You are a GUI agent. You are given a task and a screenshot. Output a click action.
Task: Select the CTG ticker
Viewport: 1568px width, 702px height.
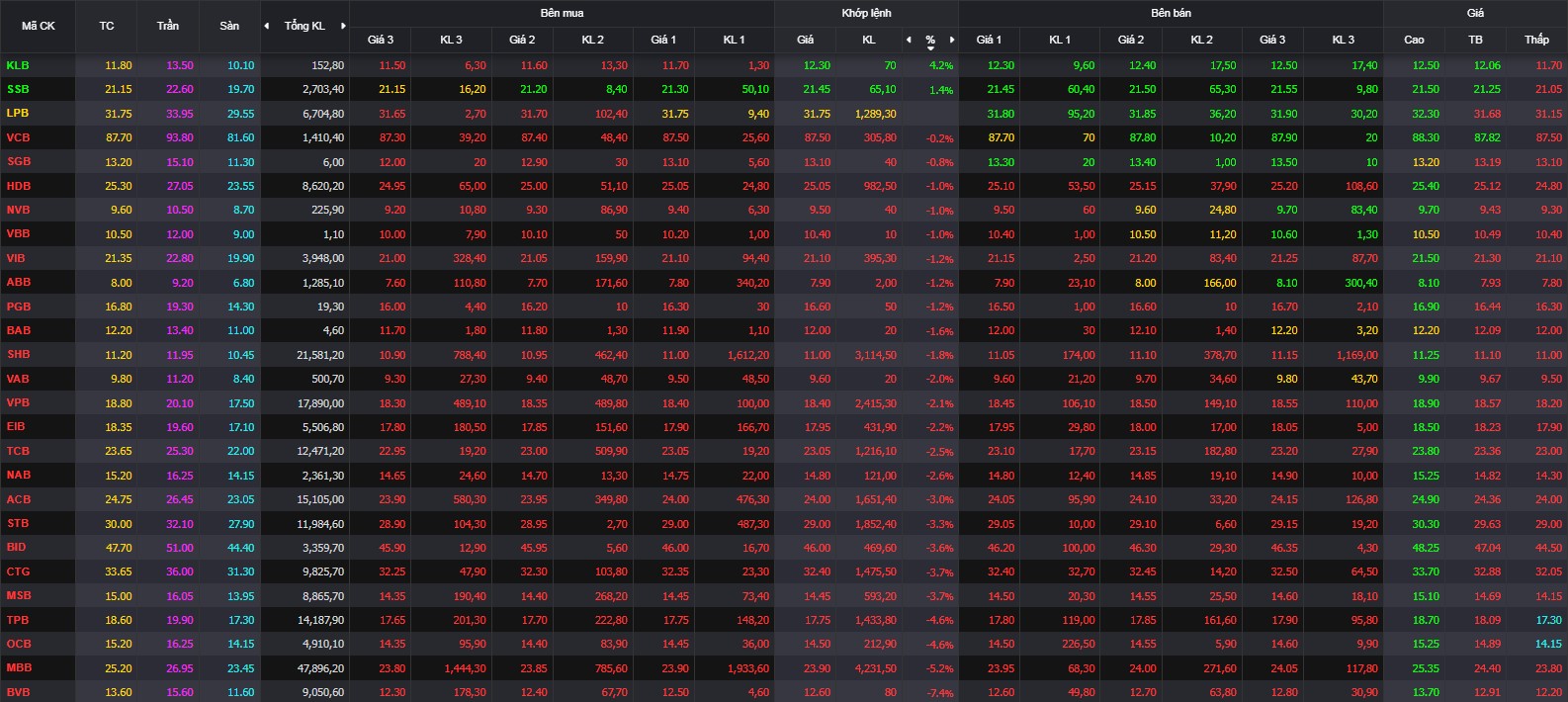pos(18,571)
